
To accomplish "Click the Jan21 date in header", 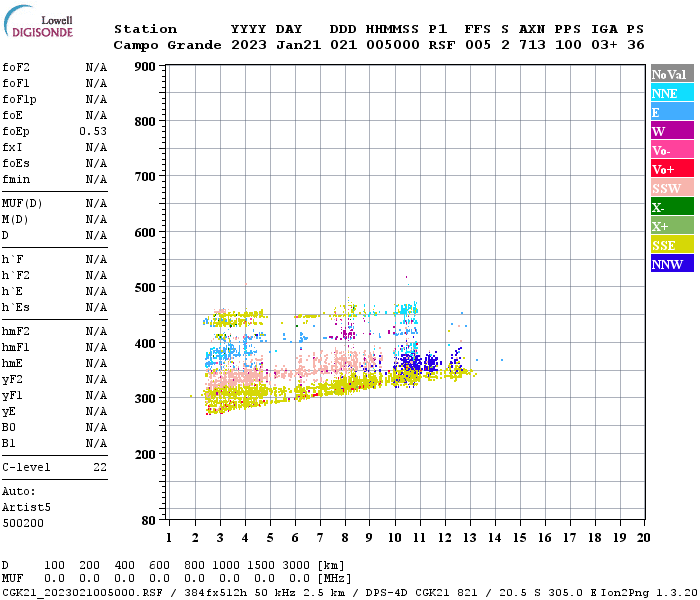I will point(298,45).
